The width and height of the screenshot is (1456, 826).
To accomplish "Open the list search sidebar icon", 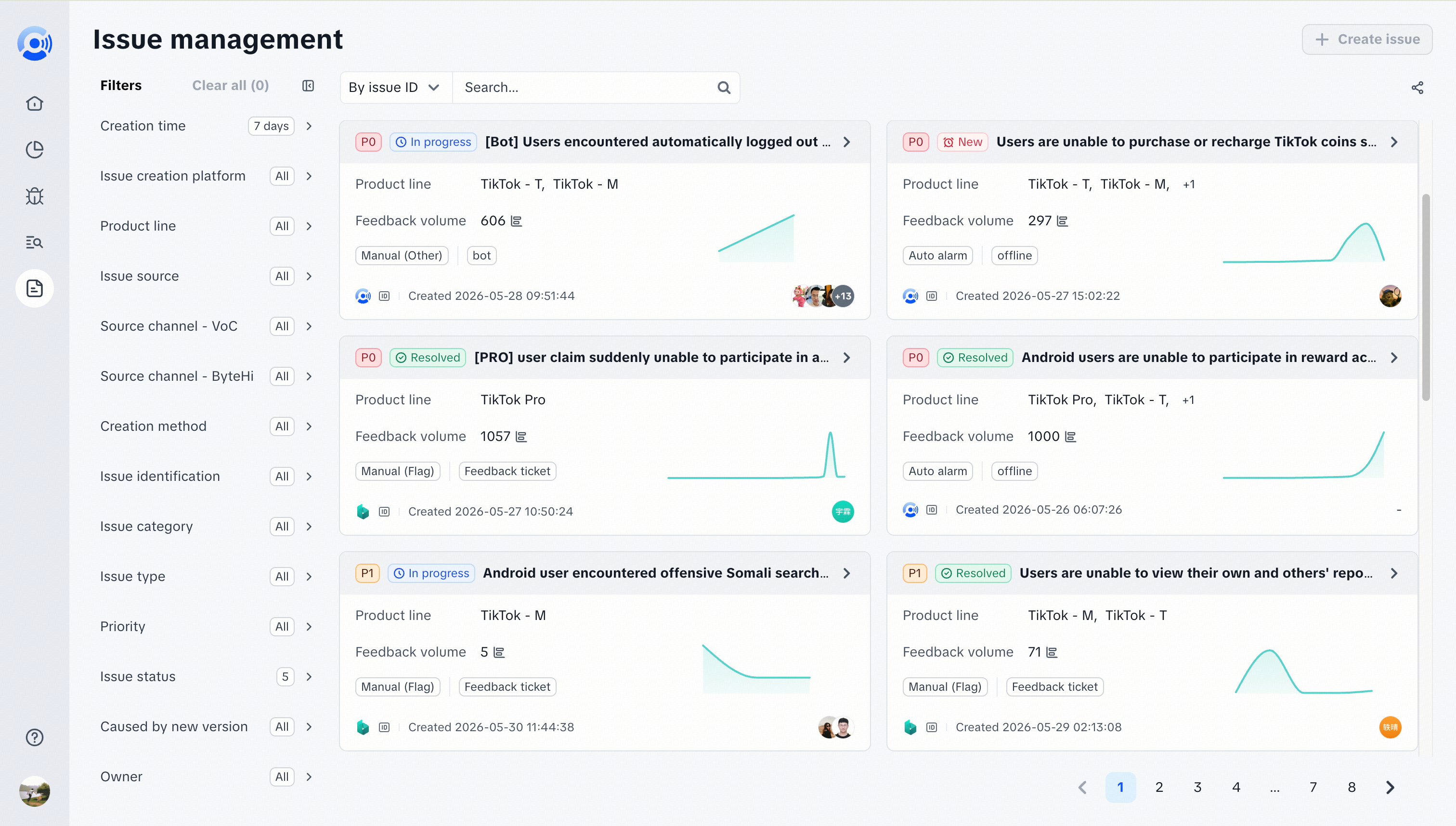I will pos(35,242).
